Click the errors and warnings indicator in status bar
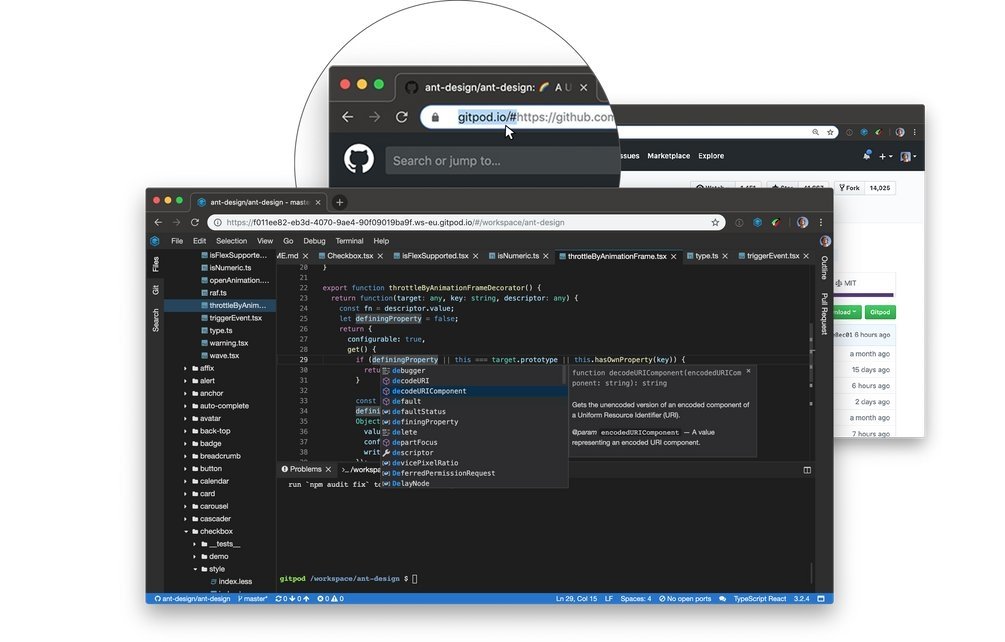This screenshot has width=1005, height=642. point(331,598)
